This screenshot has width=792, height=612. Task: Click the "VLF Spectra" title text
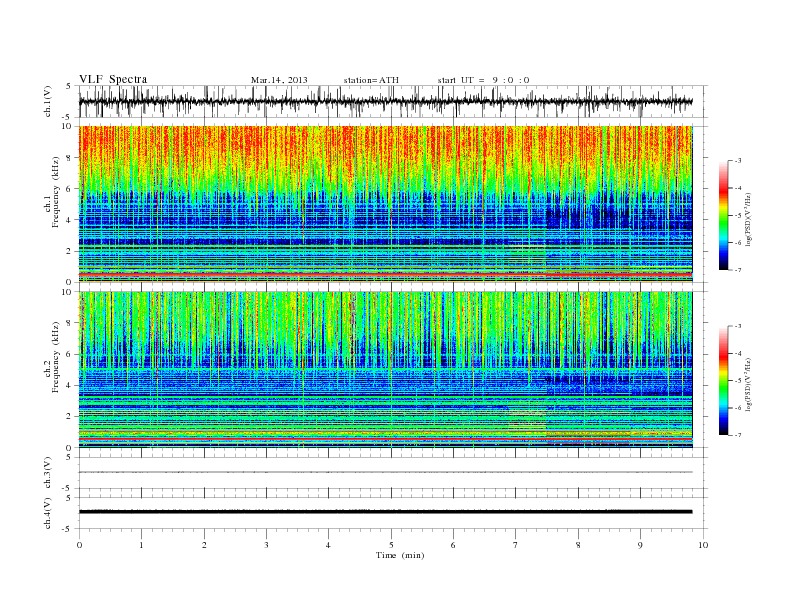[113, 79]
